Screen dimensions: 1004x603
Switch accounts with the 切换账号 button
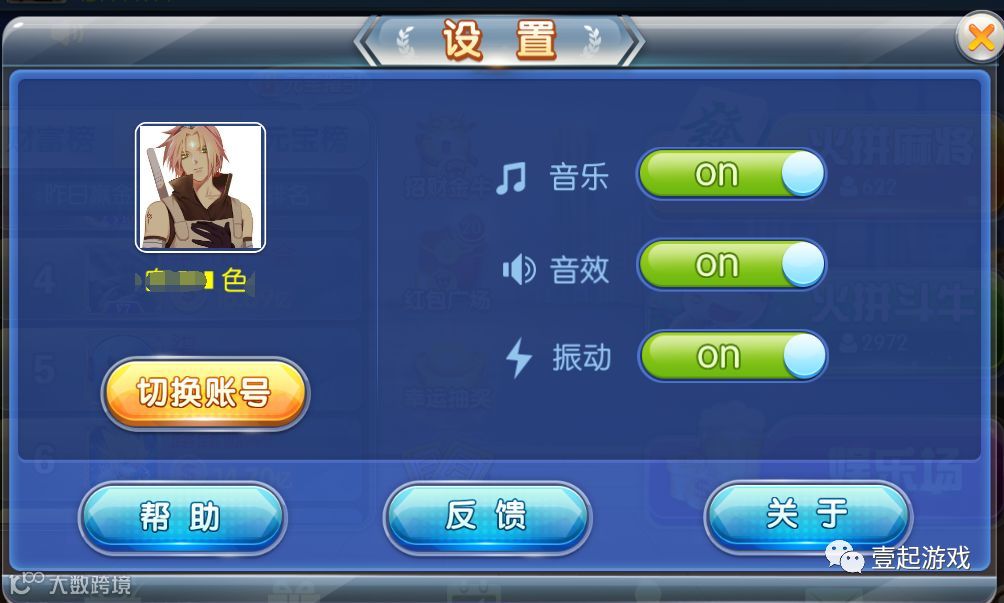click(205, 393)
